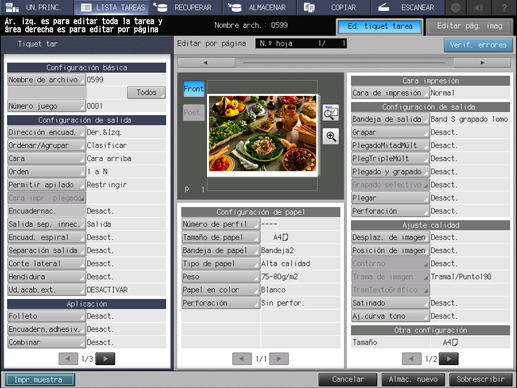Open PlegadoMitadMúlt setting
Viewport: 517px width, 388px height.
click(390, 145)
